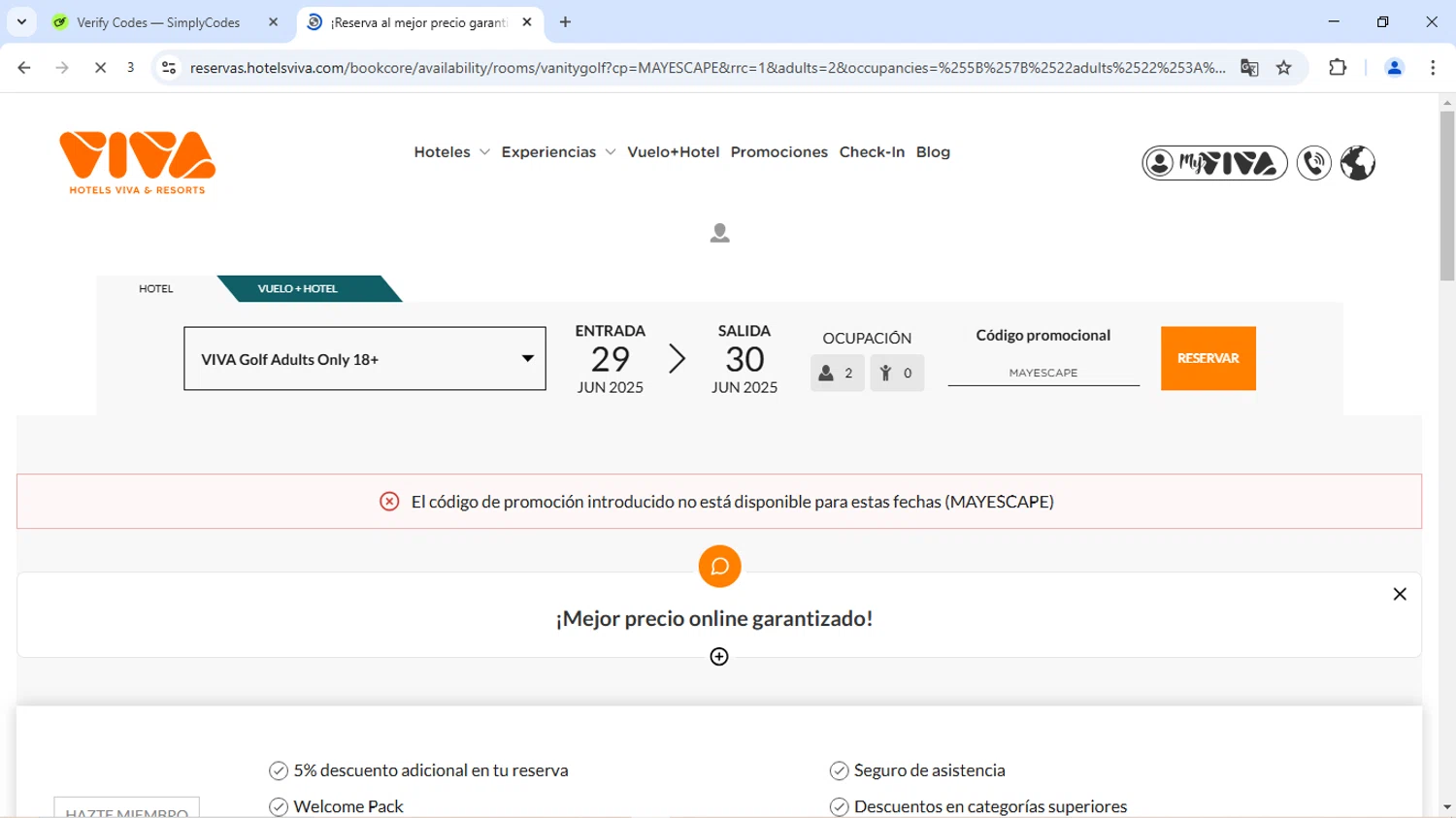Close the best price guarantee banner

[1400, 594]
